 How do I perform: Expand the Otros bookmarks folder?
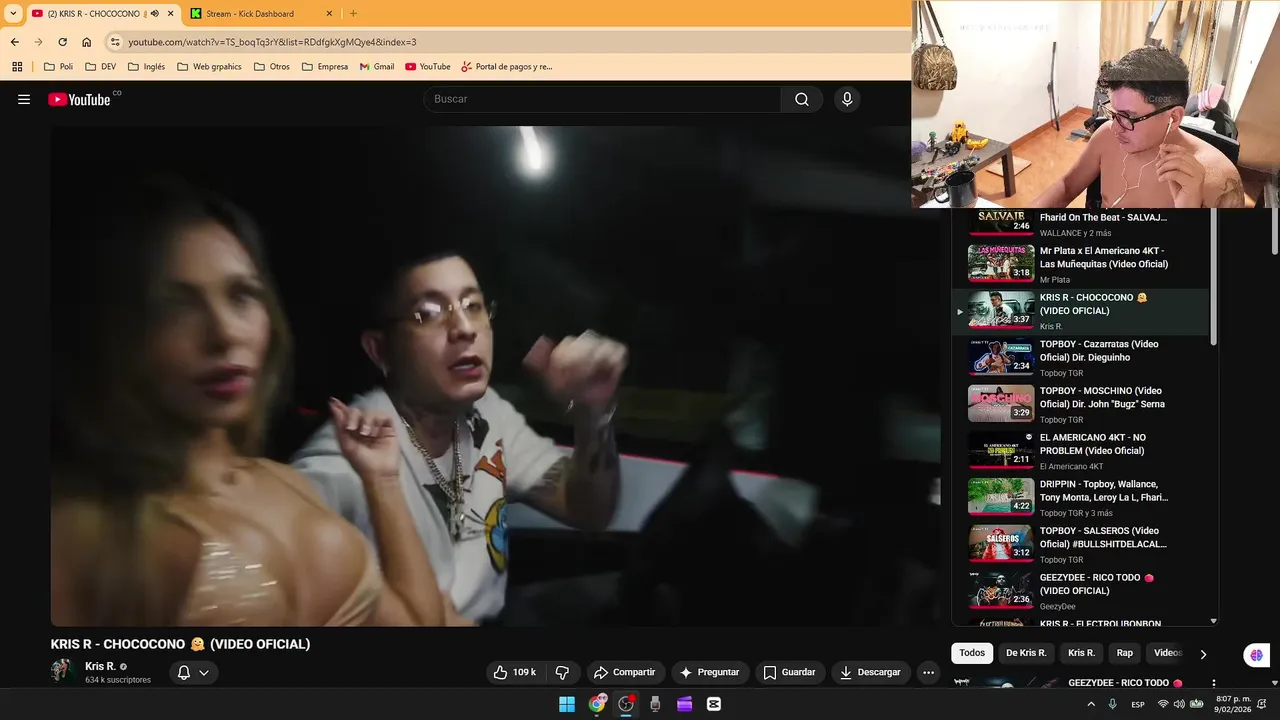[272, 67]
